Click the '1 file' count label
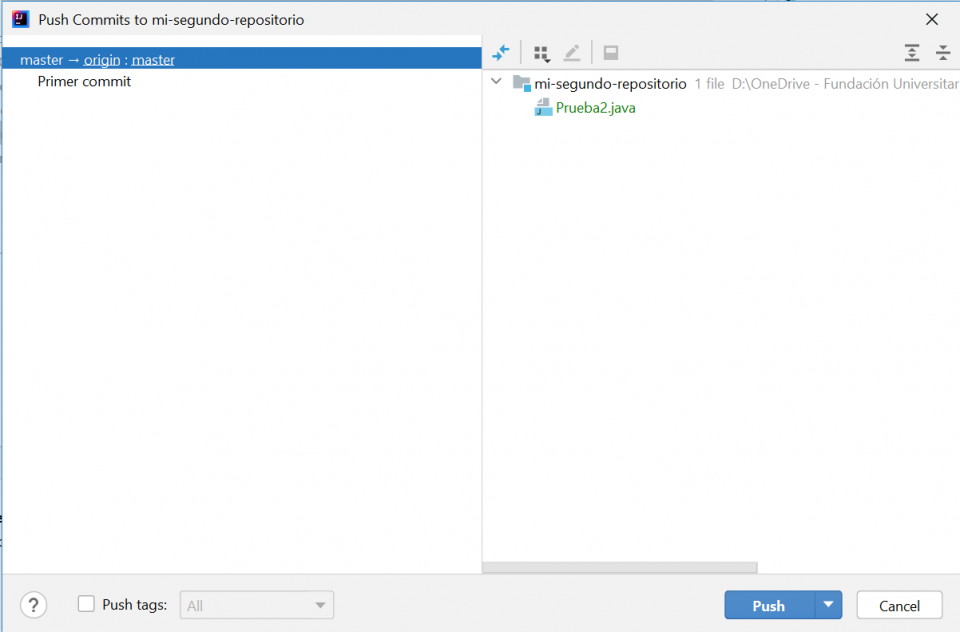 click(x=709, y=84)
